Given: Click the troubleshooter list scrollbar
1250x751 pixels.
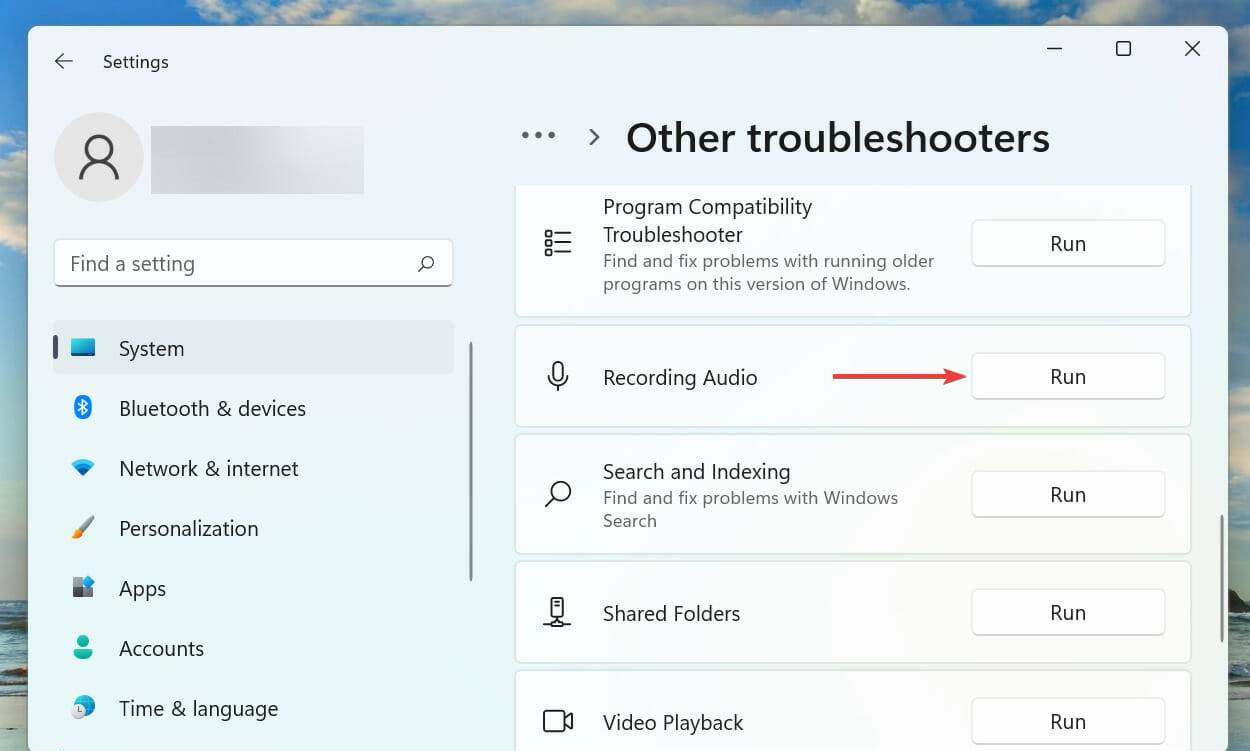Looking at the screenshot, I should (x=1222, y=578).
